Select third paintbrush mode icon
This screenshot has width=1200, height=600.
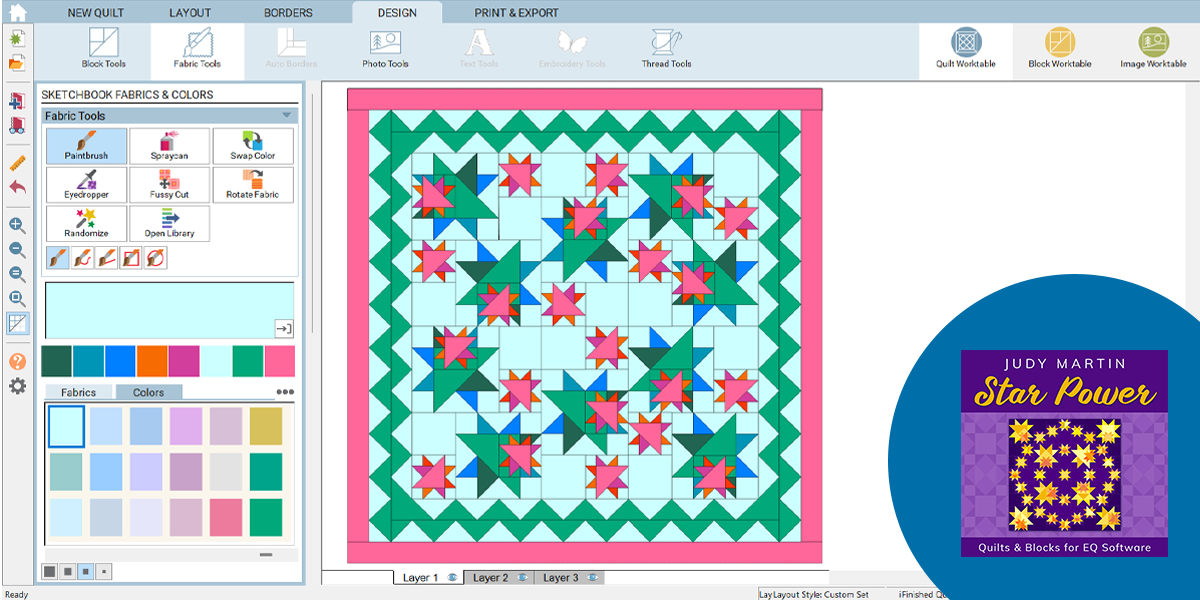coord(106,259)
